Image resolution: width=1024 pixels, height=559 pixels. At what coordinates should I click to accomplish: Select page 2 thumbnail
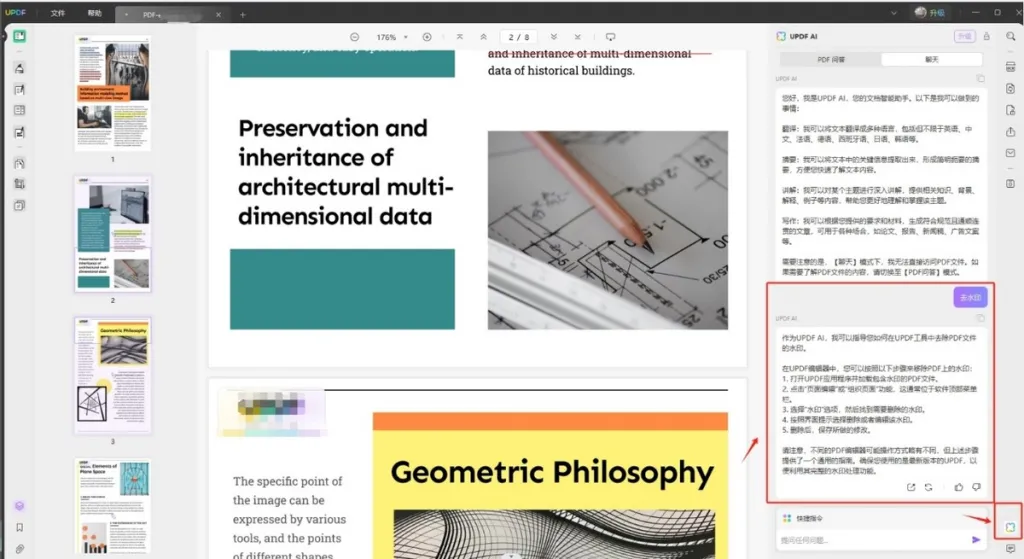tap(112, 234)
